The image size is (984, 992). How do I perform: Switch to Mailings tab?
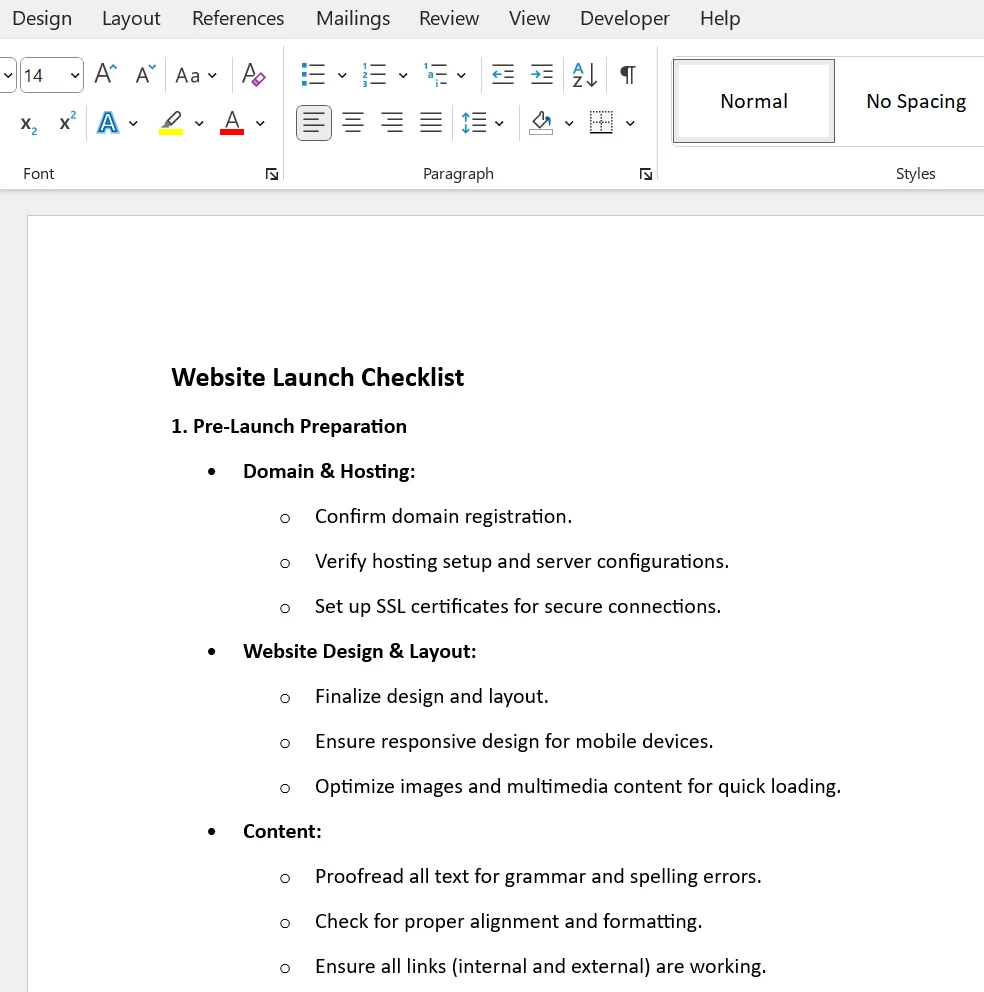pyautogui.click(x=353, y=18)
